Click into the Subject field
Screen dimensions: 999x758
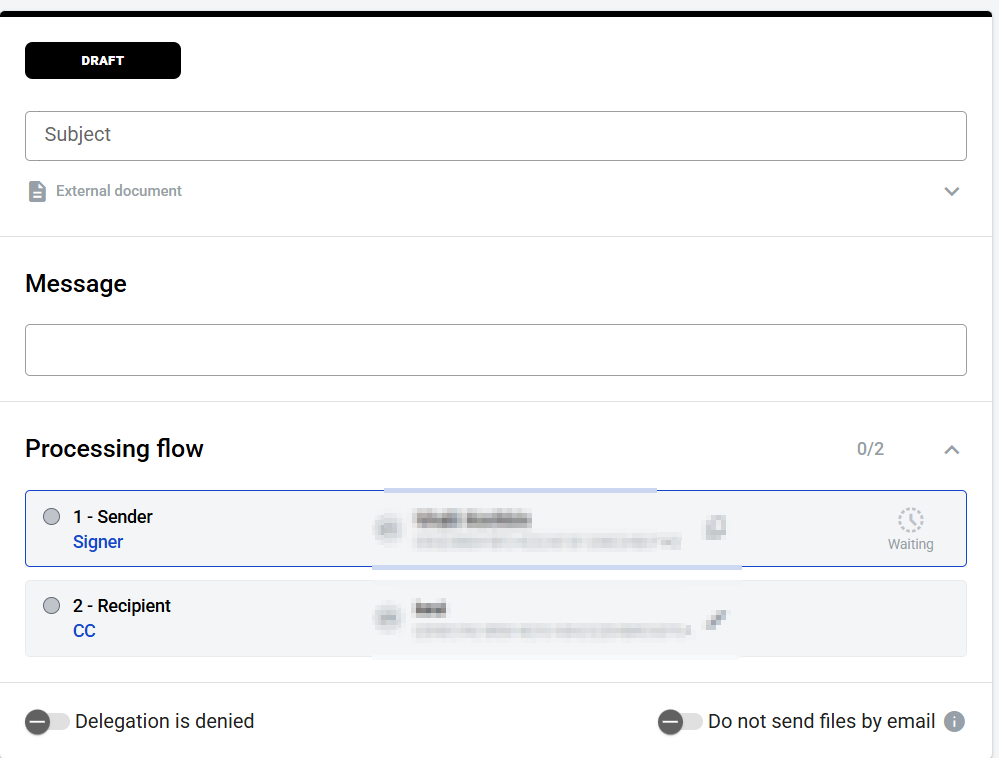point(495,136)
